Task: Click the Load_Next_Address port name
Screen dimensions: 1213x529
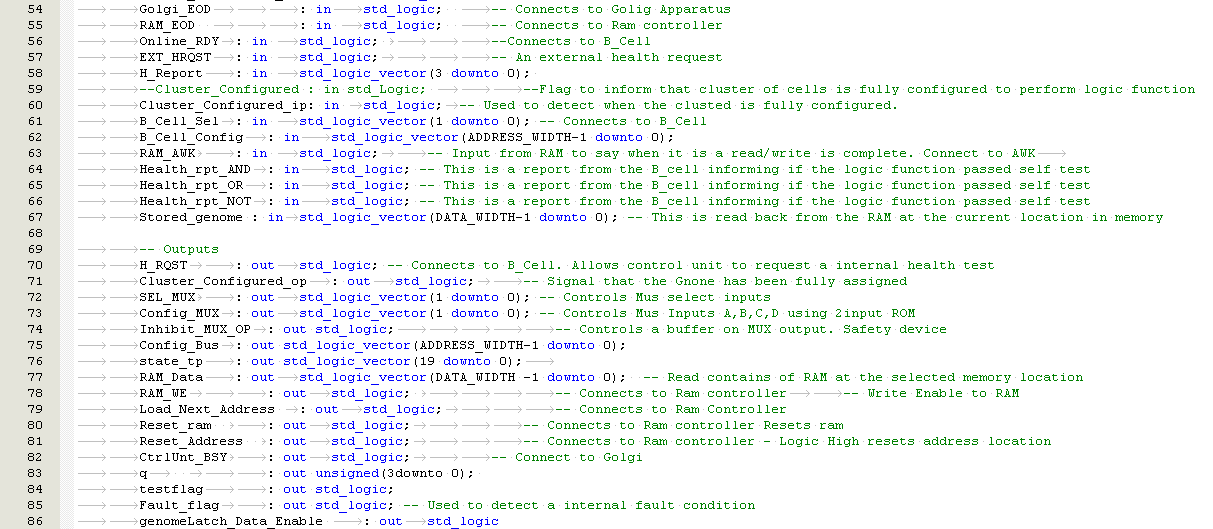Action: click(x=207, y=409)
